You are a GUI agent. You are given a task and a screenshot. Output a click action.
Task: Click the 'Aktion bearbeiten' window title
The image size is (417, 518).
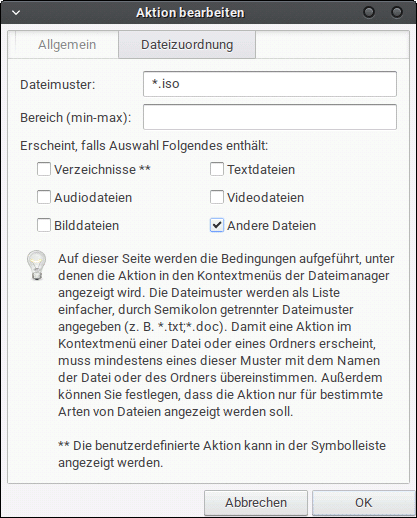pyautogui.click(x=190, y=13)
